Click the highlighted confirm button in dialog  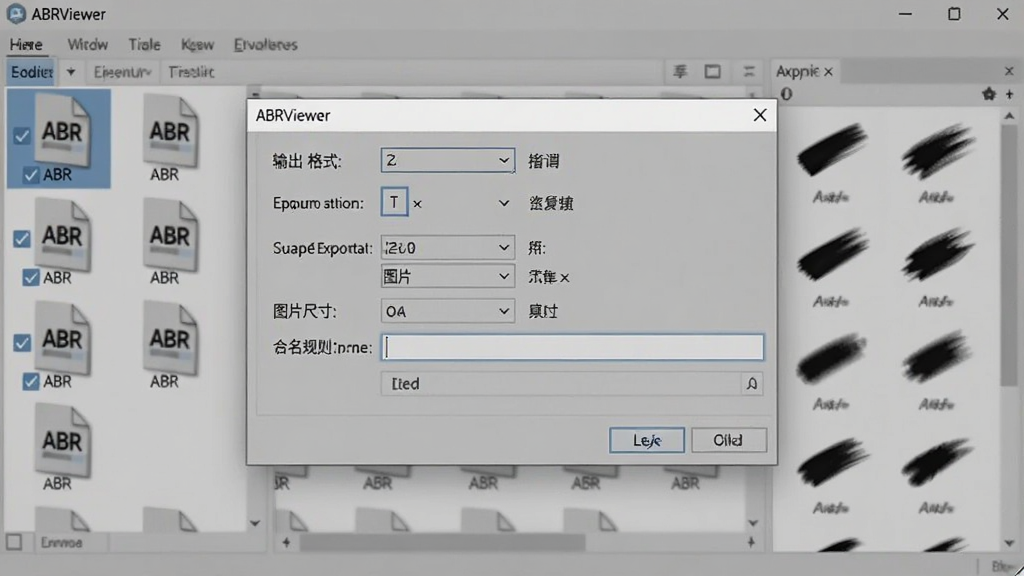point(647,440)
